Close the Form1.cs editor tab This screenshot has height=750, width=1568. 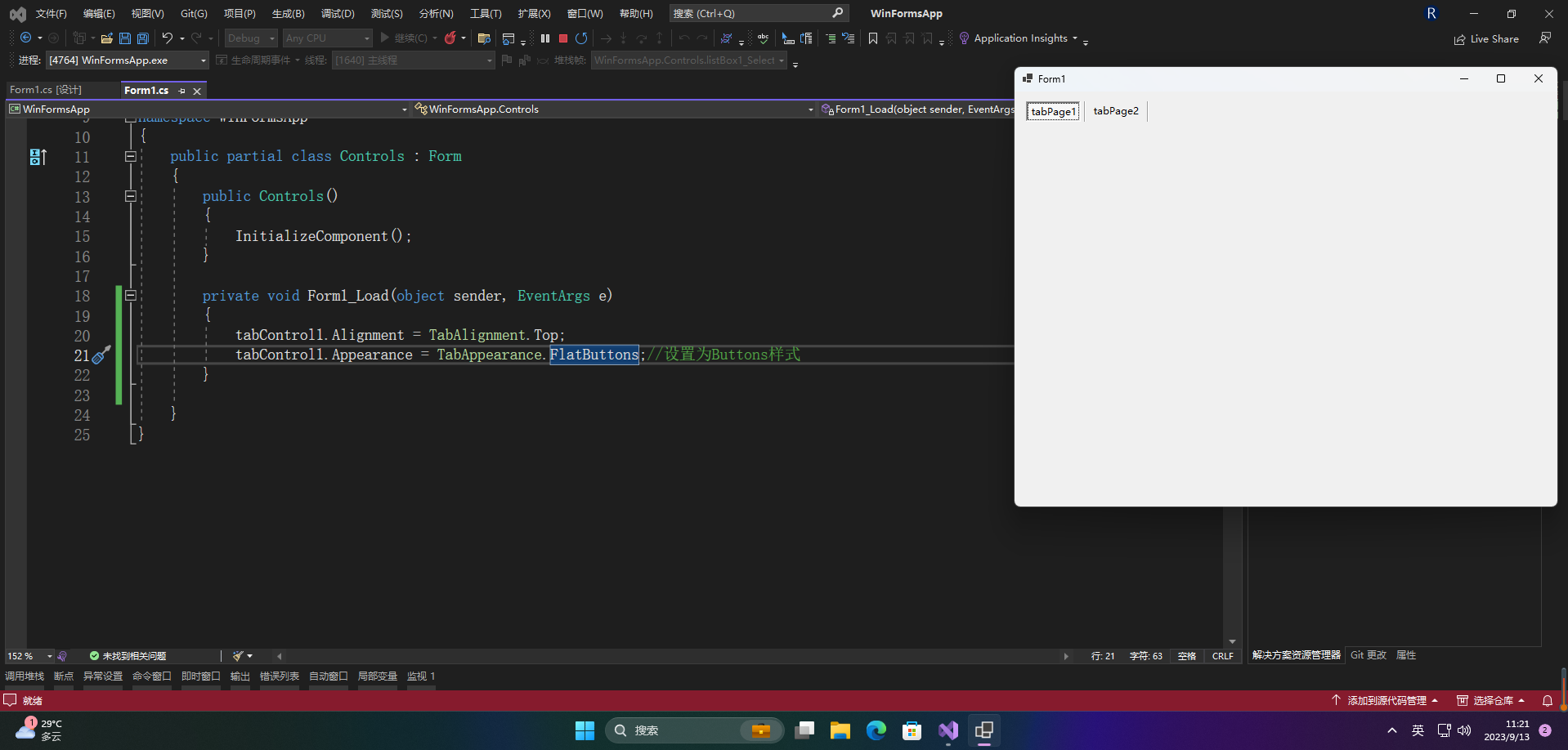[x=197, y=91]
